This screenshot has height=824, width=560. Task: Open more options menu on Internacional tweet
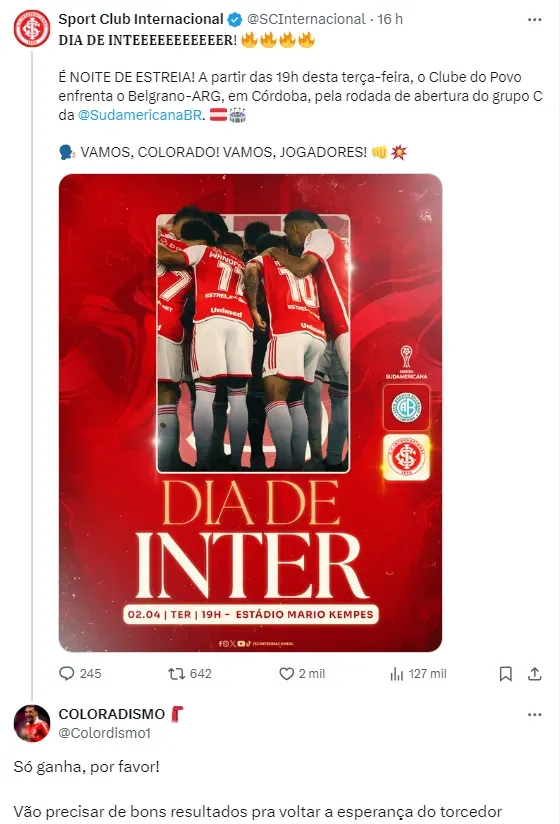(x=534, y=19)
